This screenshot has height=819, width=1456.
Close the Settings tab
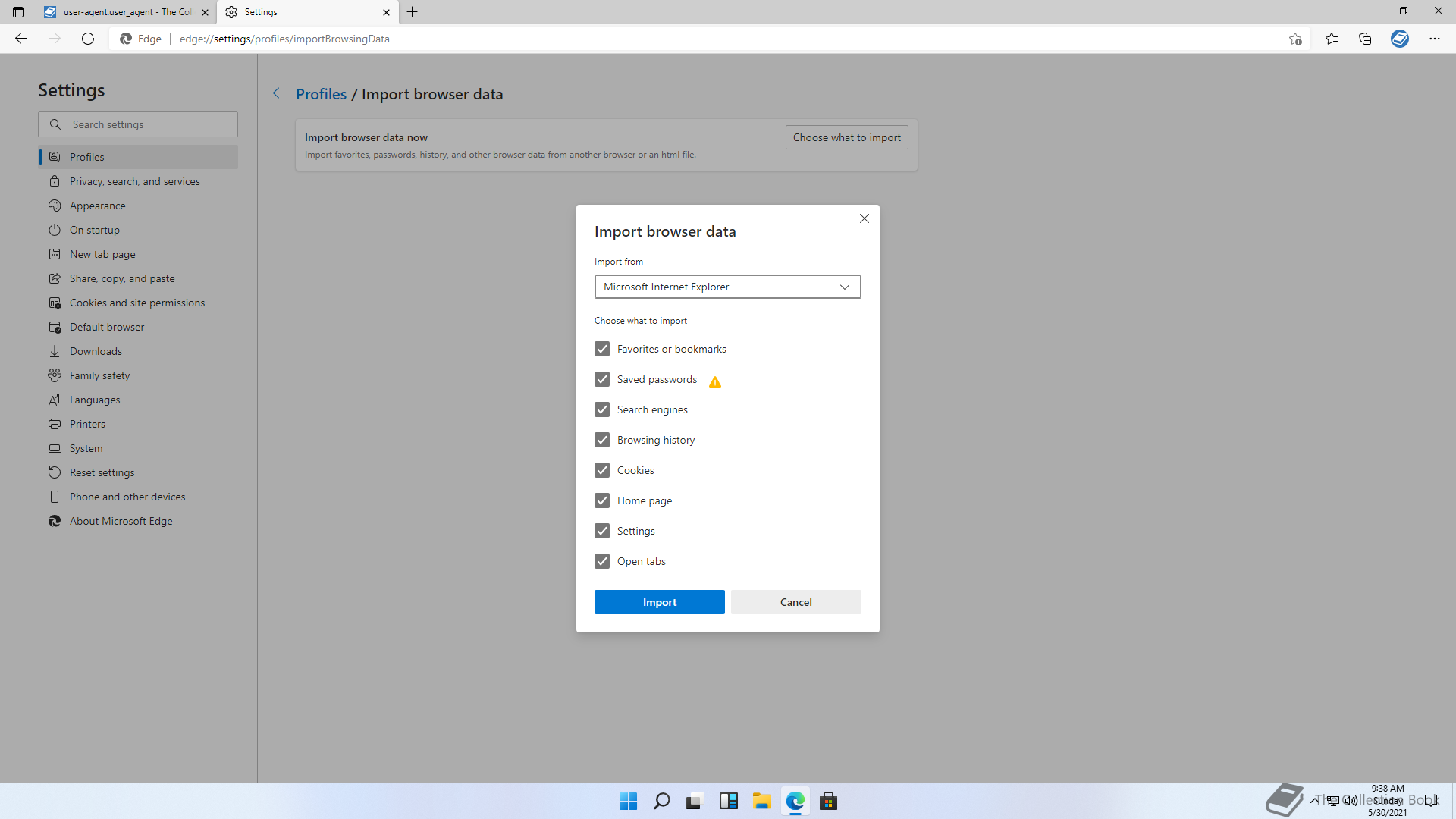[x=386, y=12]
